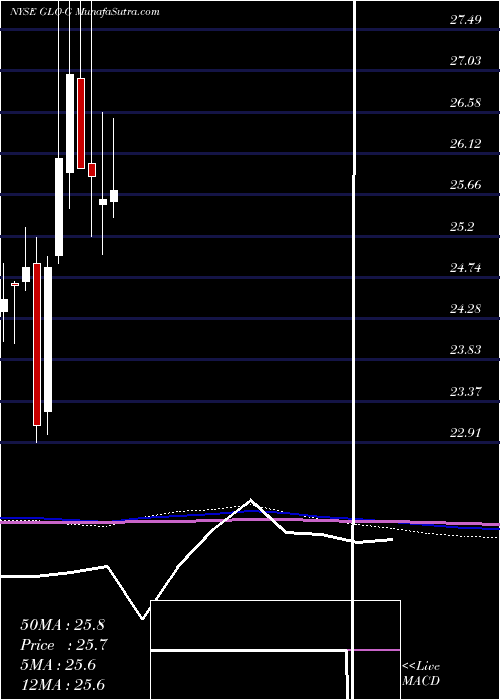This screenshot has width=500, height=700.
Task: Click the peak of the white MACD line
Action: (250, 500)
